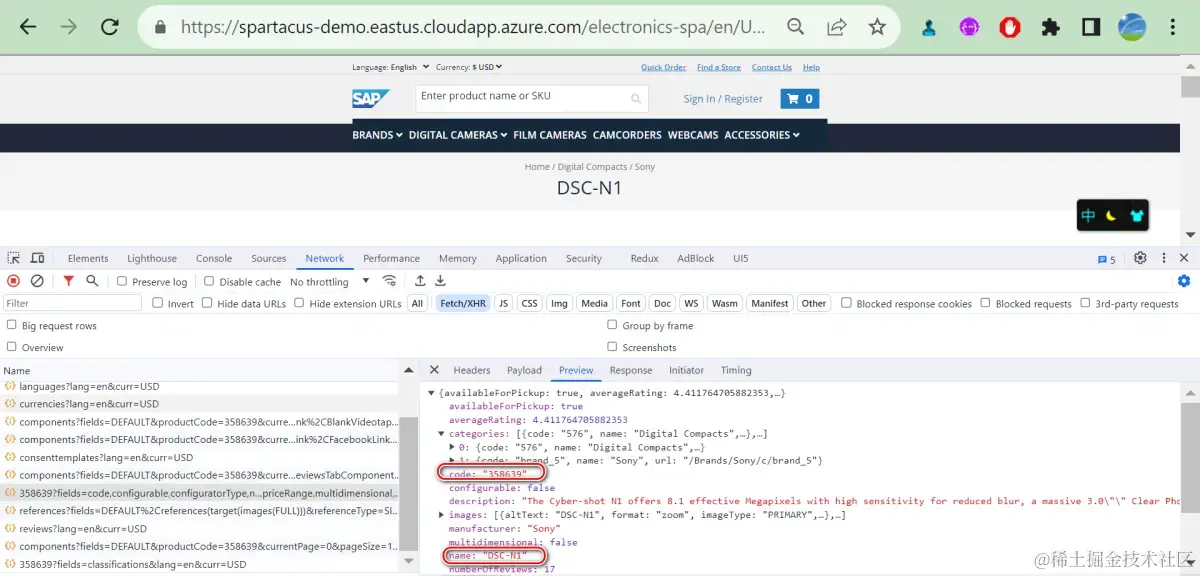The width and height of the screenshot is (1200, 576).
Task: Expand the BRANDS navigation menu
Action: click(377, 135)
